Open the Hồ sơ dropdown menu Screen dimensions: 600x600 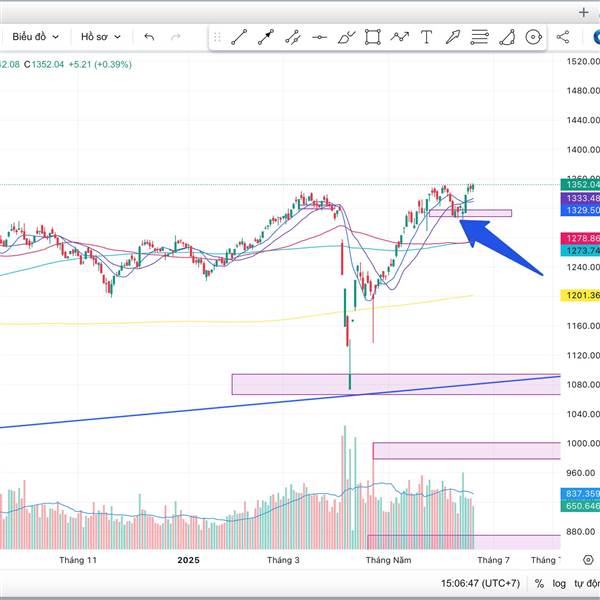click(x=101, y=37)
